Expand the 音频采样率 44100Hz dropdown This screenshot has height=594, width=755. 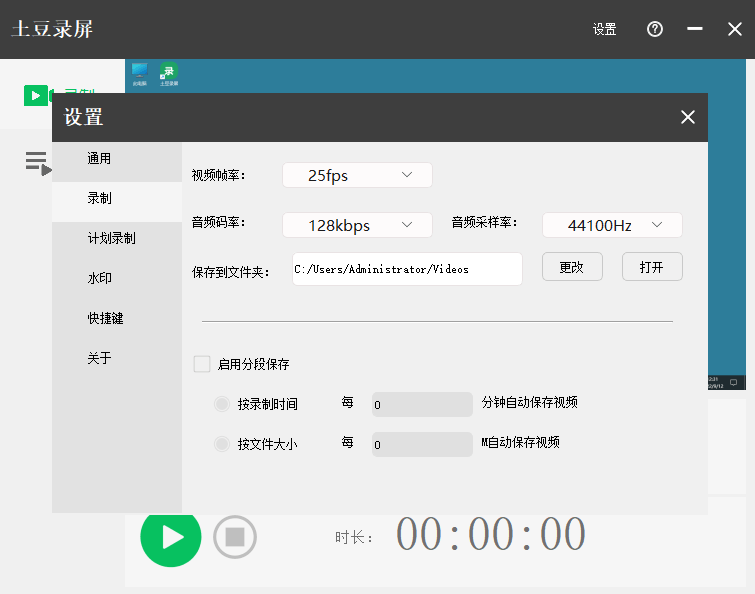tap(612, 225)
